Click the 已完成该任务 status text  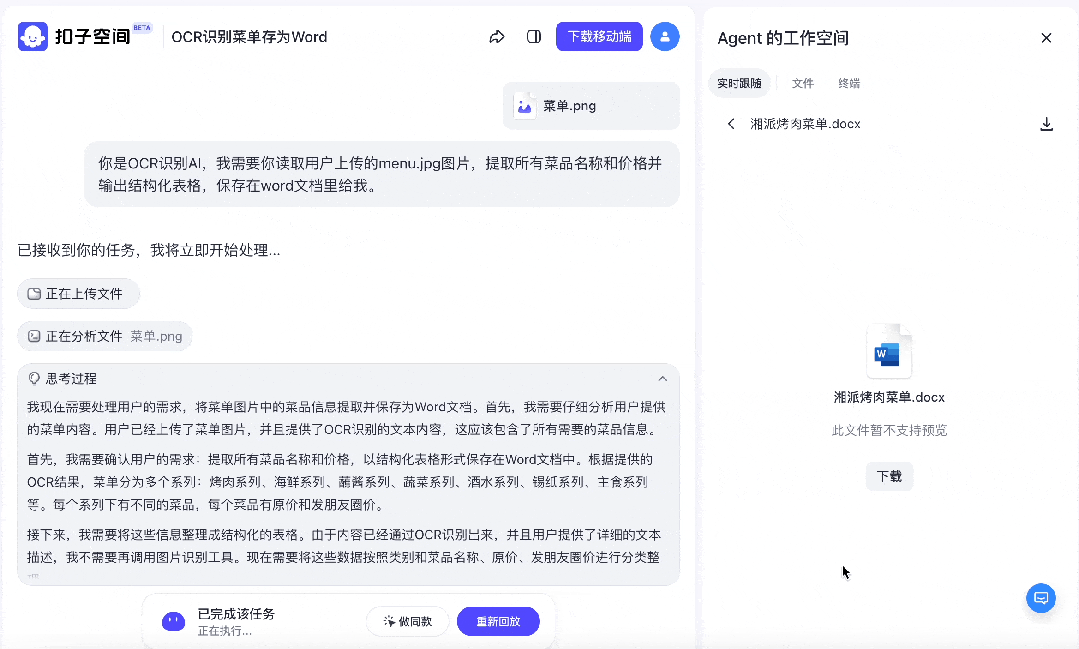pos(236,613)
